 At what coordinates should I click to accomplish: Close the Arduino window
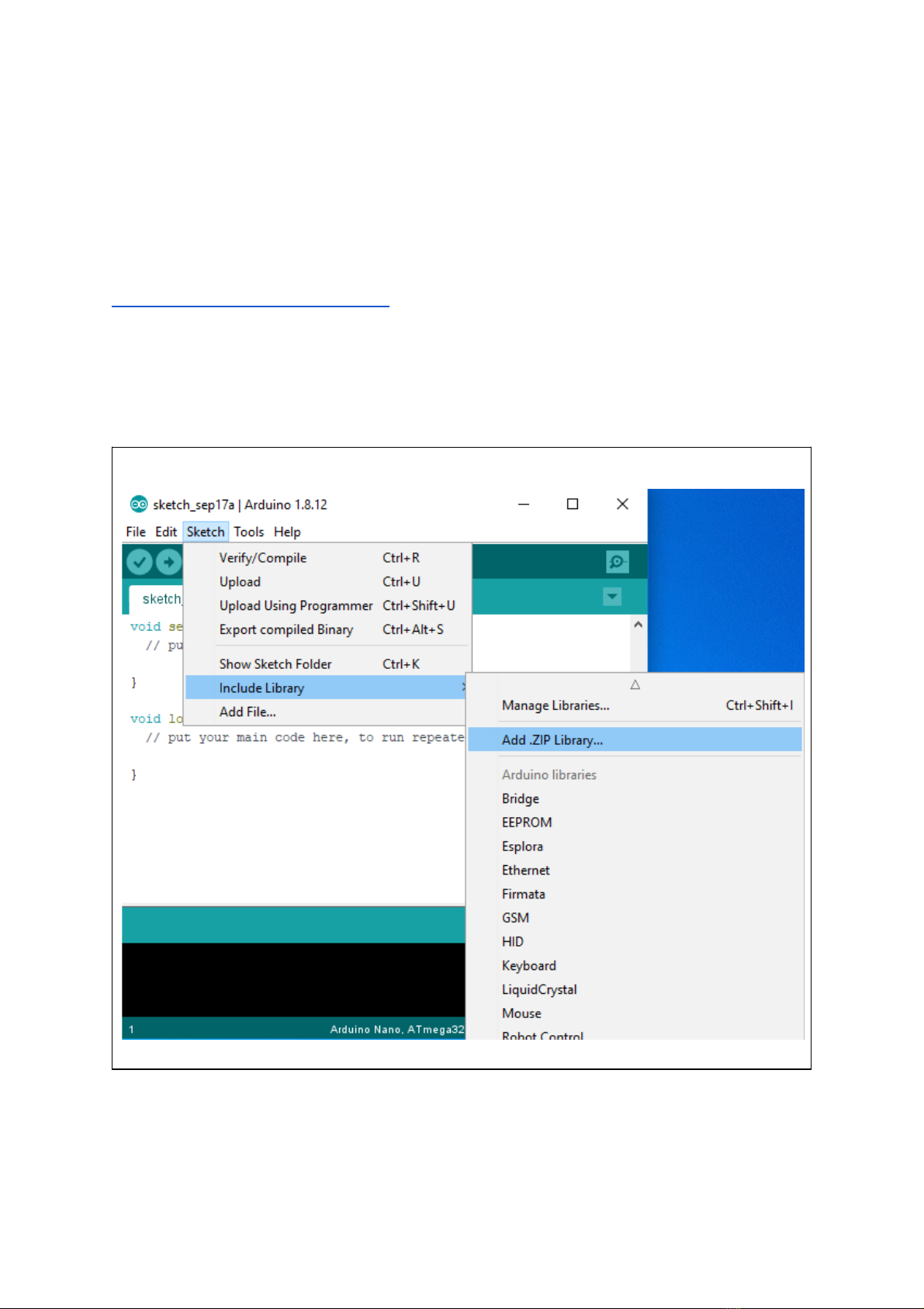point(622,504)
